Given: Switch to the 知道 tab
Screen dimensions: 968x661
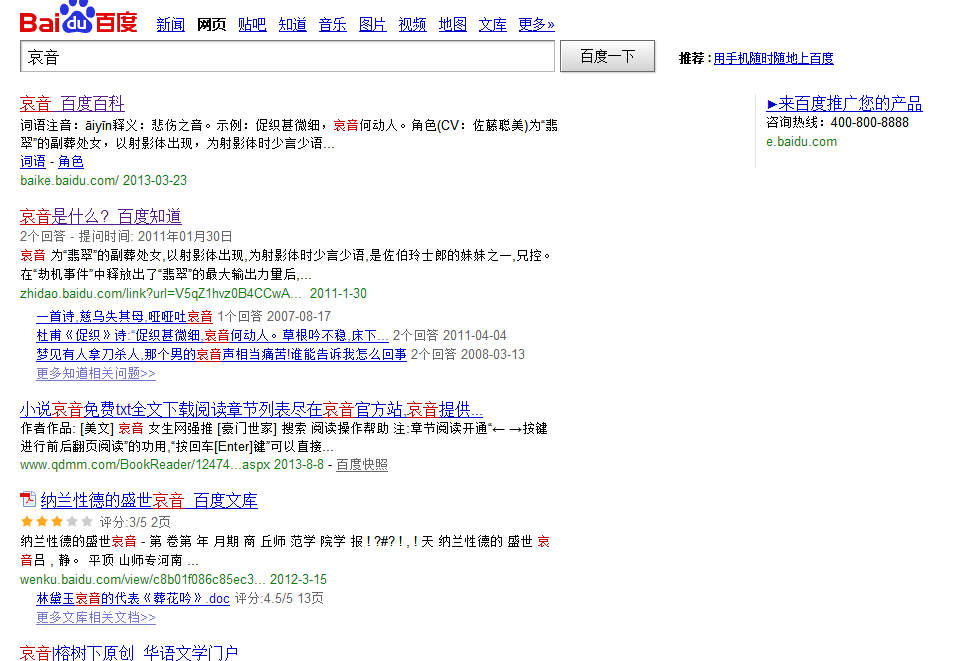Looking at the screenshot, I should click(x=293, y=25).
